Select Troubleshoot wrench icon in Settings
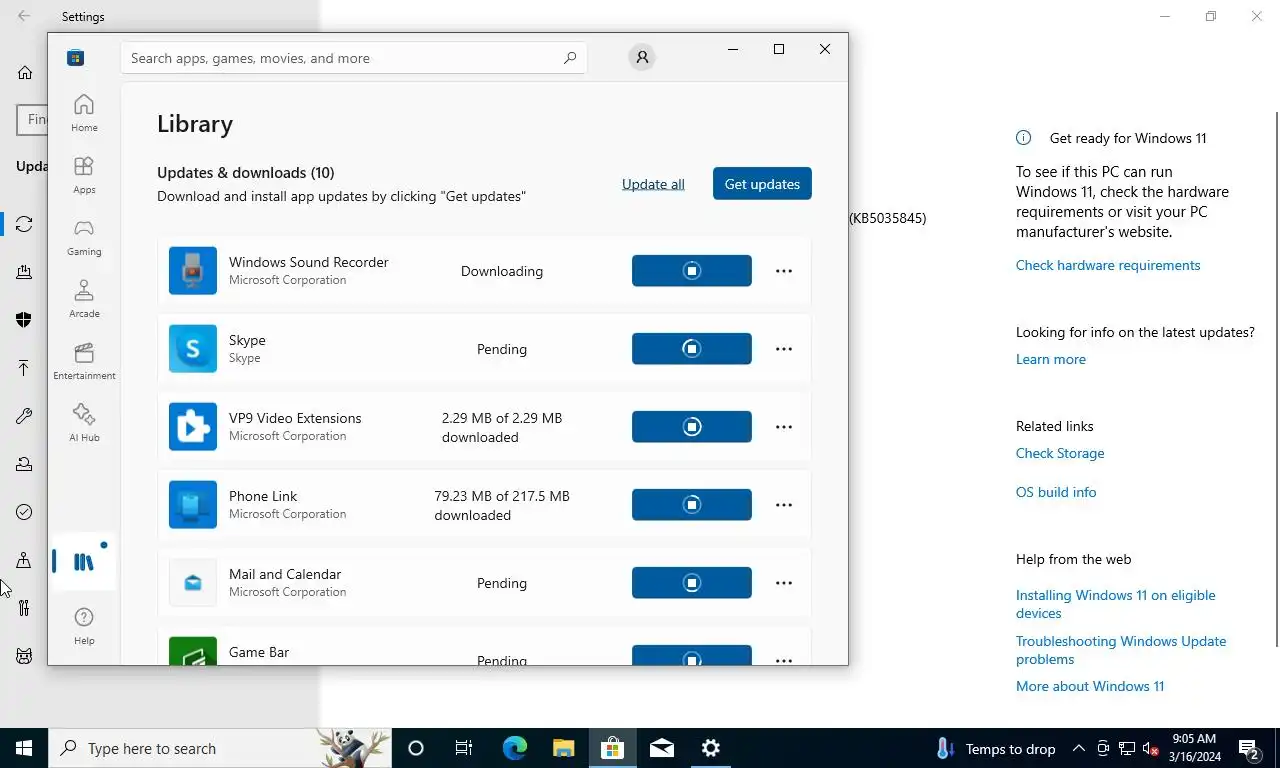The image size is (1280, 768). (24, 416)
